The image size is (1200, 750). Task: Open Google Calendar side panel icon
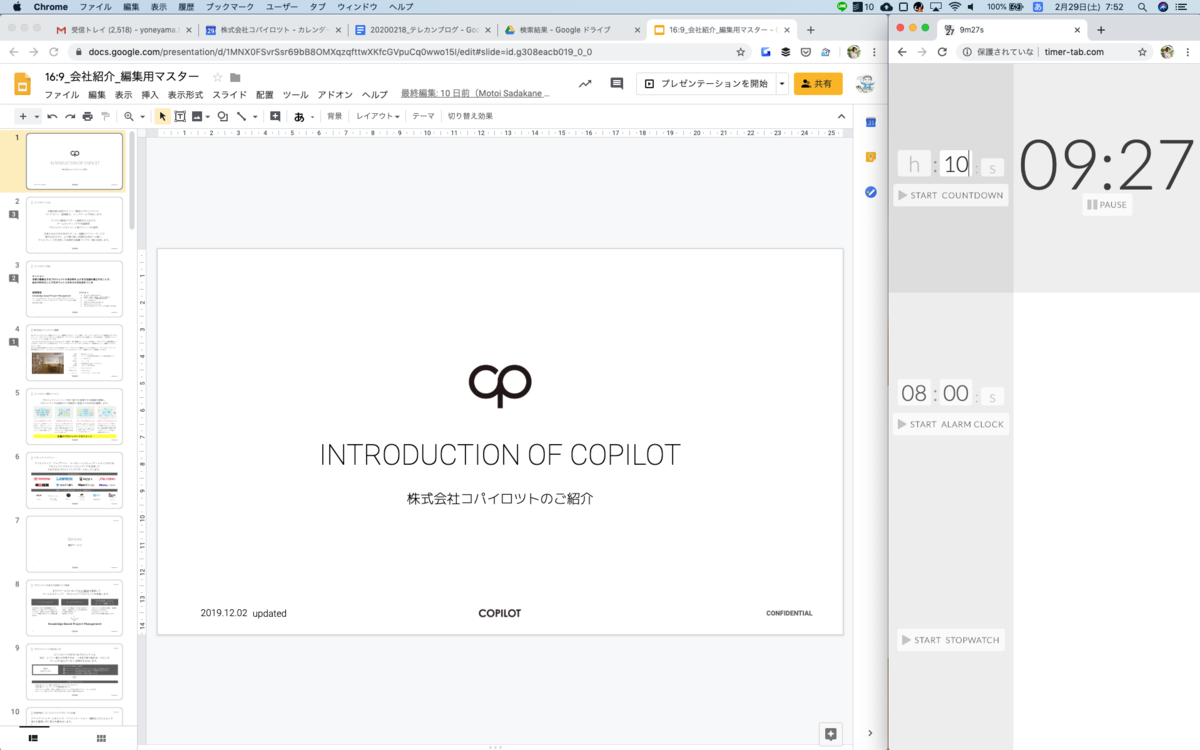pos(871,122)
